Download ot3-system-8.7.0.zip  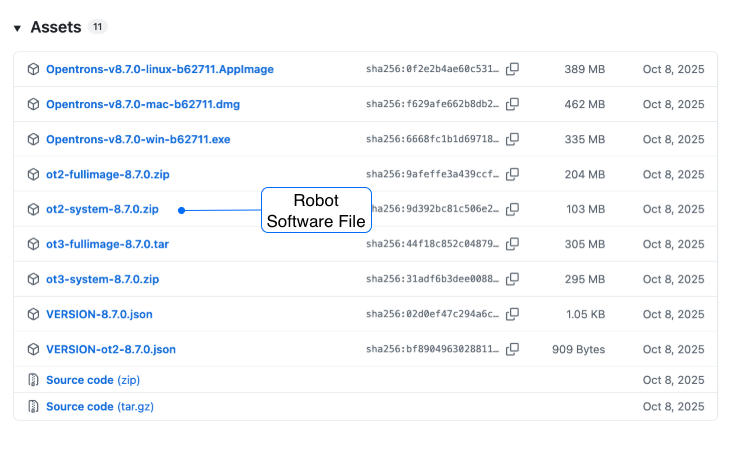point(103,279)
